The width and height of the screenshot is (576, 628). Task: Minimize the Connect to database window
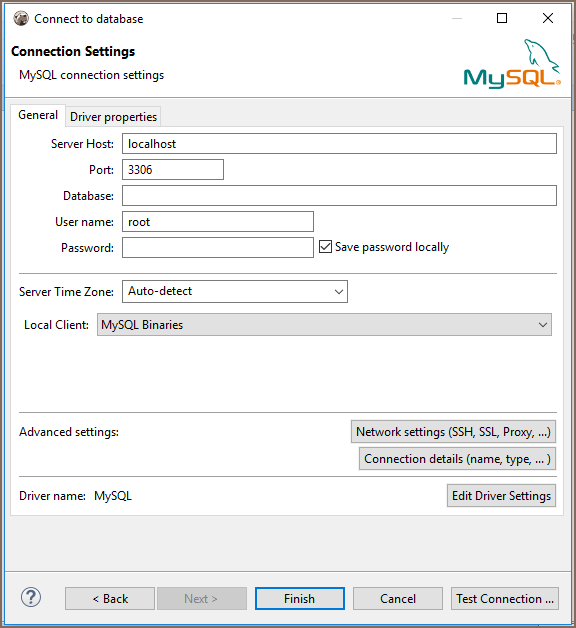click(x=457, y=18)
